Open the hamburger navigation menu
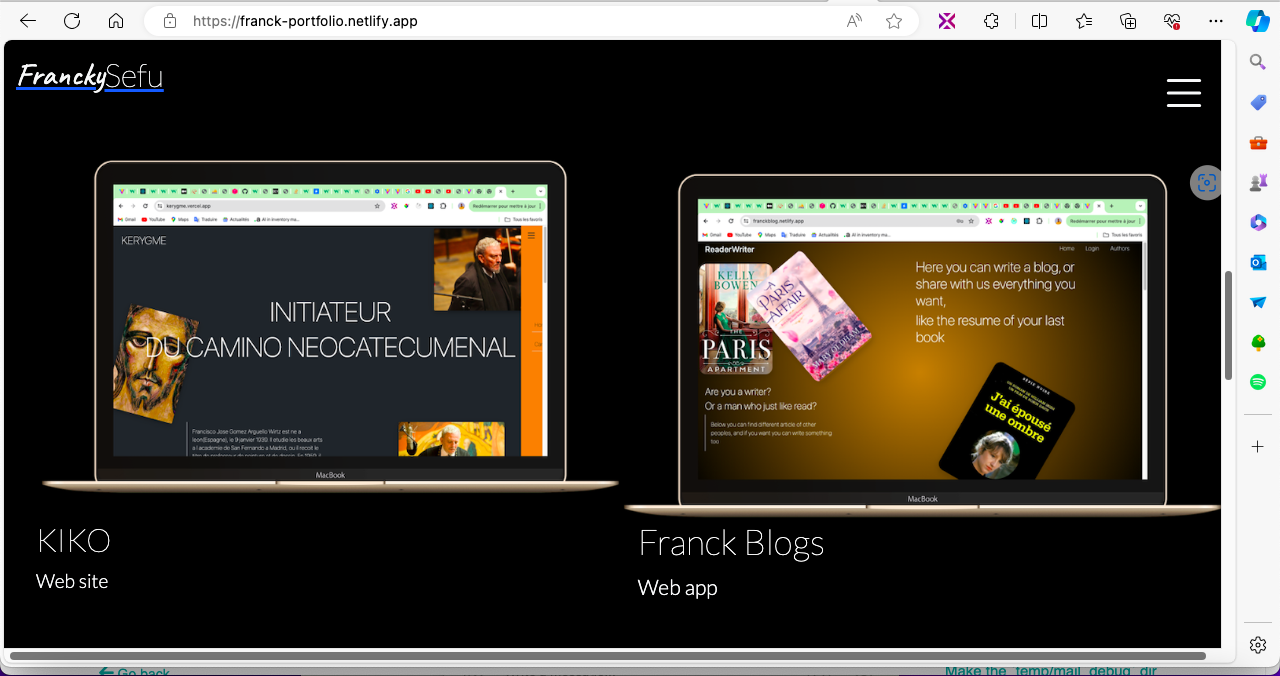Image resolution: width=1280 pixels, height=676 pixels. click(x=1183, y=92)
